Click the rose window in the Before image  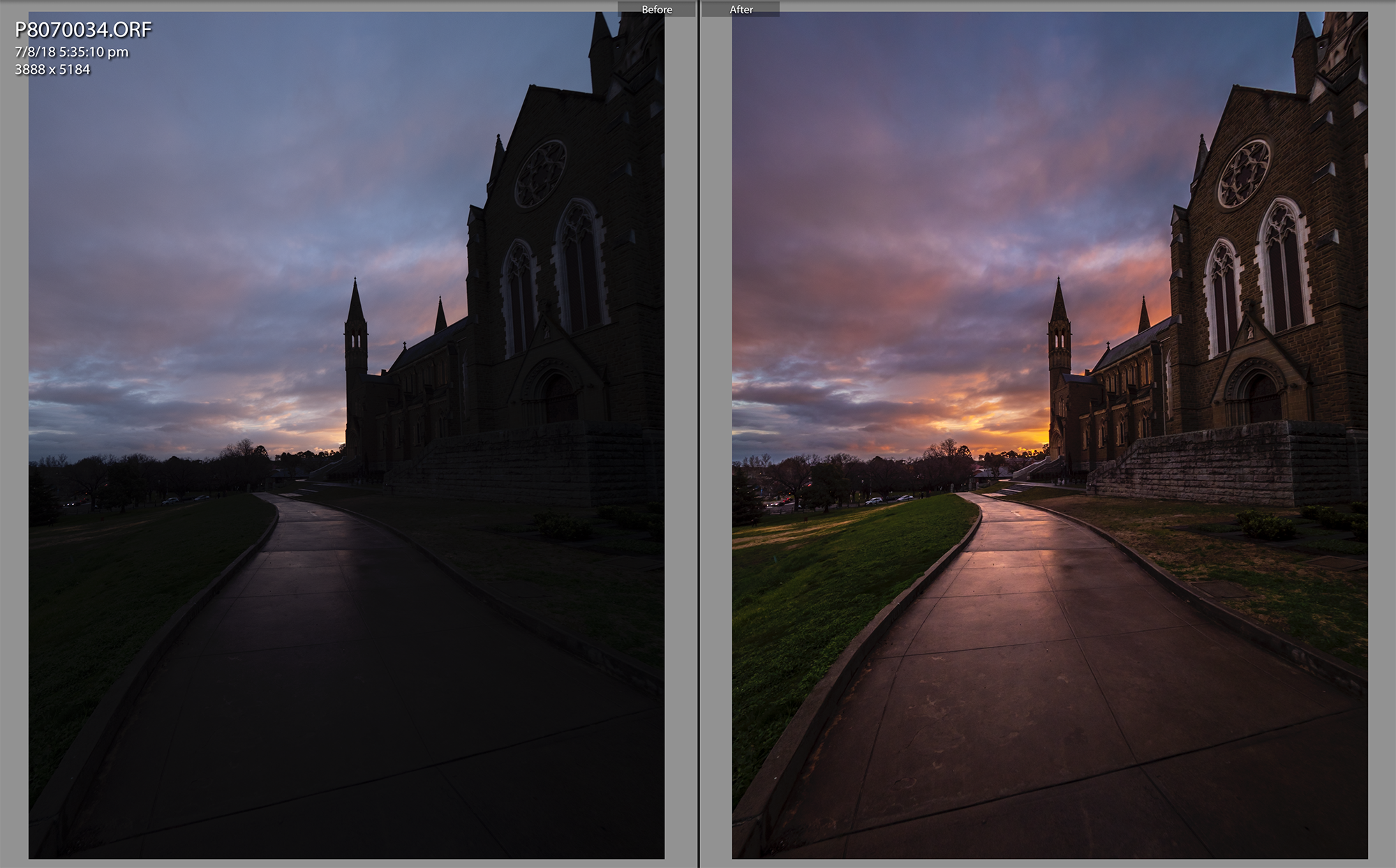point(540,174)
